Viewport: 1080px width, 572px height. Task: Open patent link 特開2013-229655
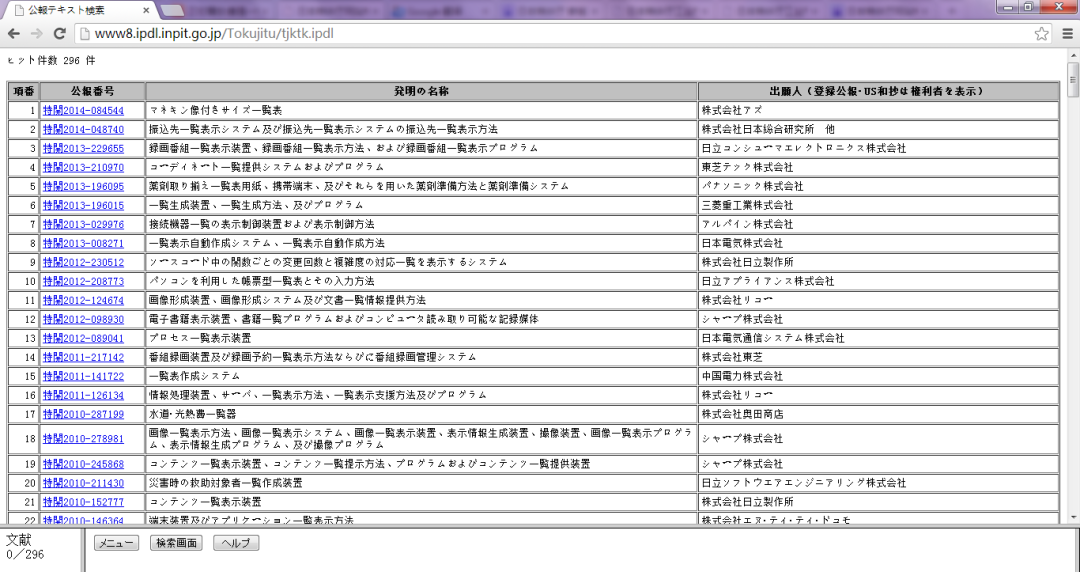83,148
